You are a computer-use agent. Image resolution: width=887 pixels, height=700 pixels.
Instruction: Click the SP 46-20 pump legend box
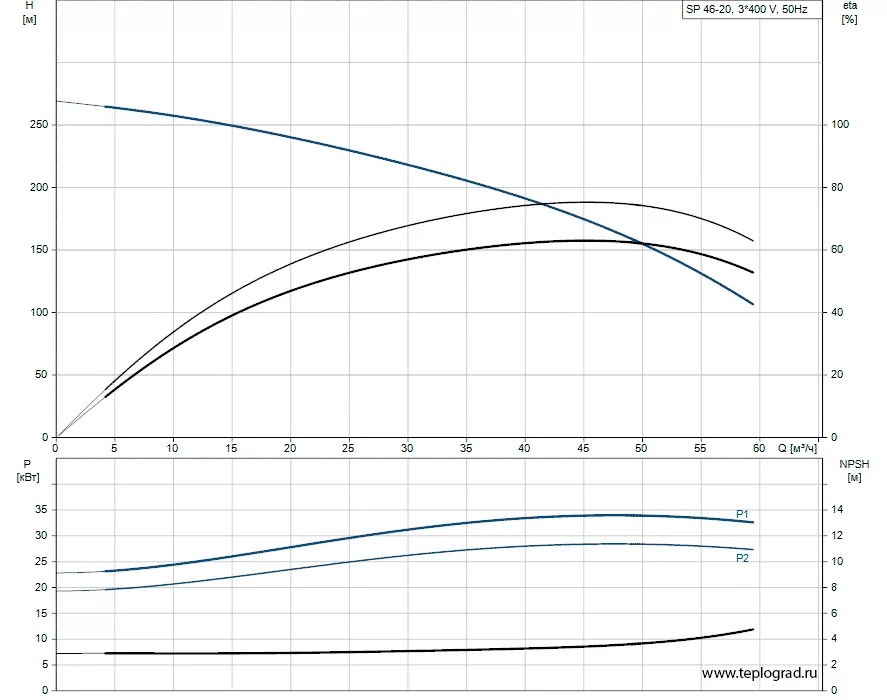pyautogui.click(x=752, y=9)
